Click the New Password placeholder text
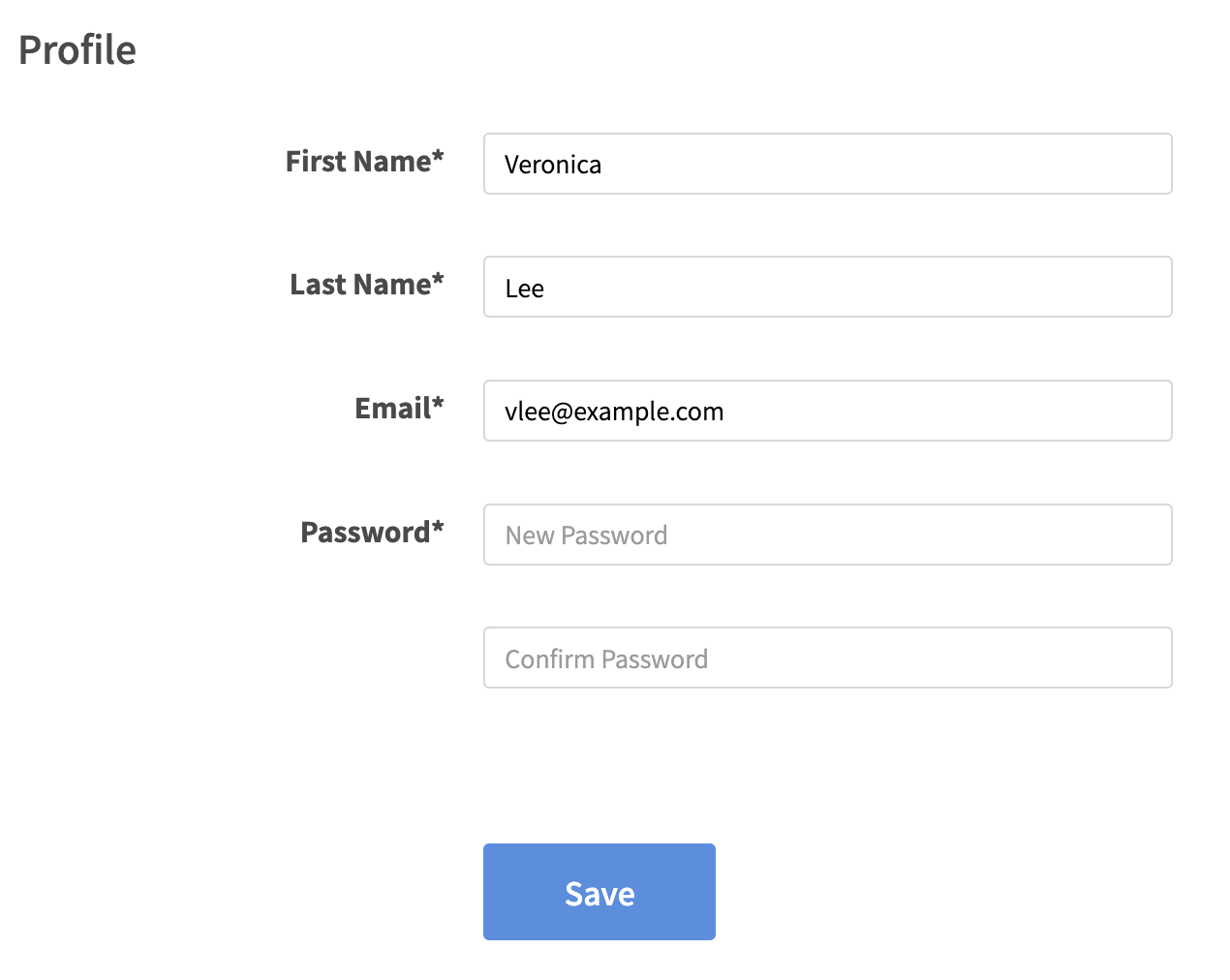 coord(586,536)
